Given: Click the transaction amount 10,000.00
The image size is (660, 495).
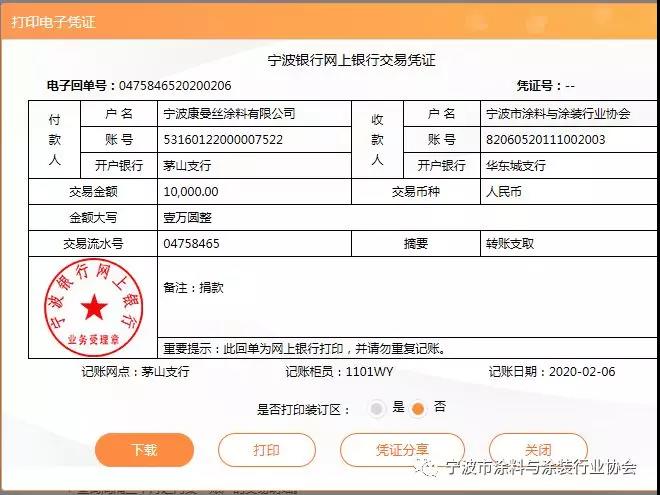Looking at the screenshot, I should coord(191,191).
